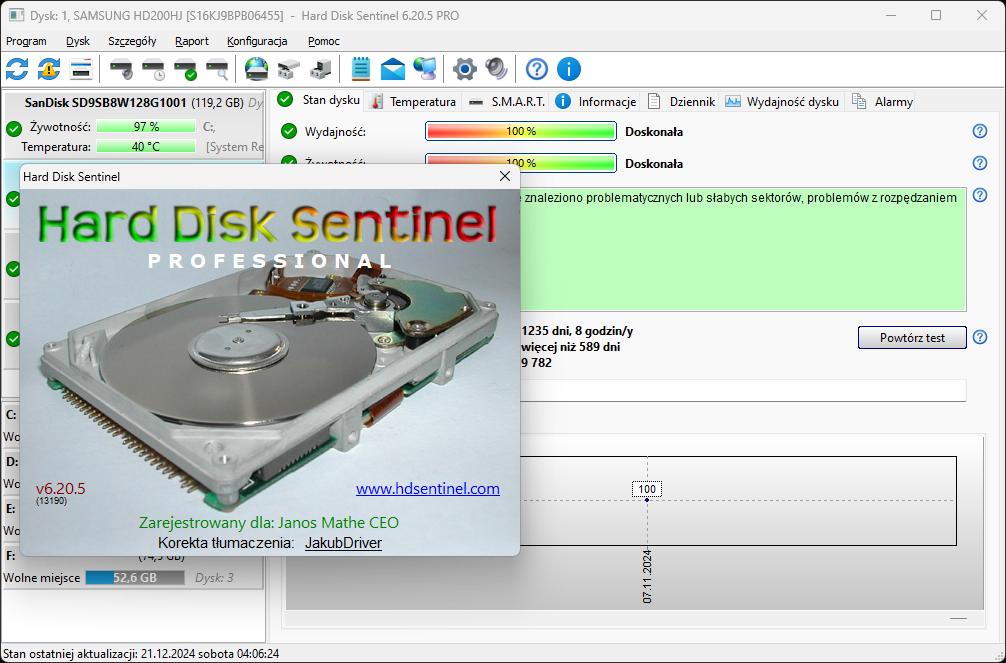This screenshot has width=1006, height=663.
Task: Switch to the Dziennik tab
Action: pyautogui.click(x=681, y=101)
